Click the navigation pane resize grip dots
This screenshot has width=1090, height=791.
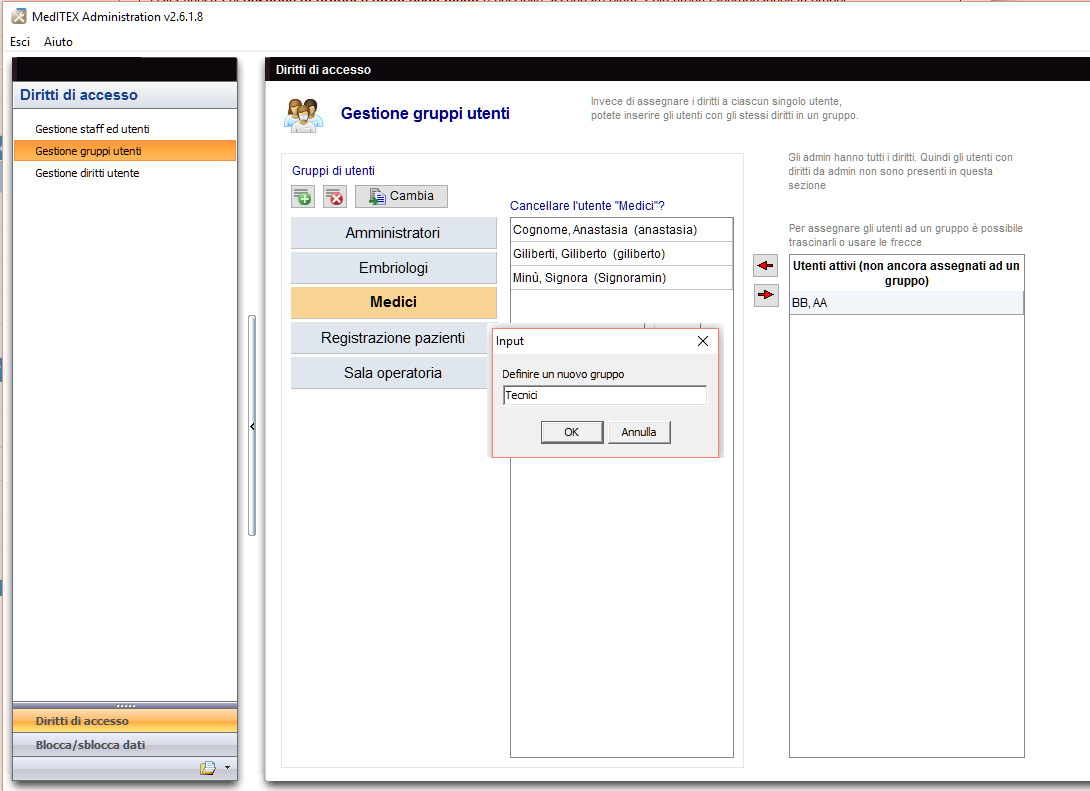coord(125,706)
